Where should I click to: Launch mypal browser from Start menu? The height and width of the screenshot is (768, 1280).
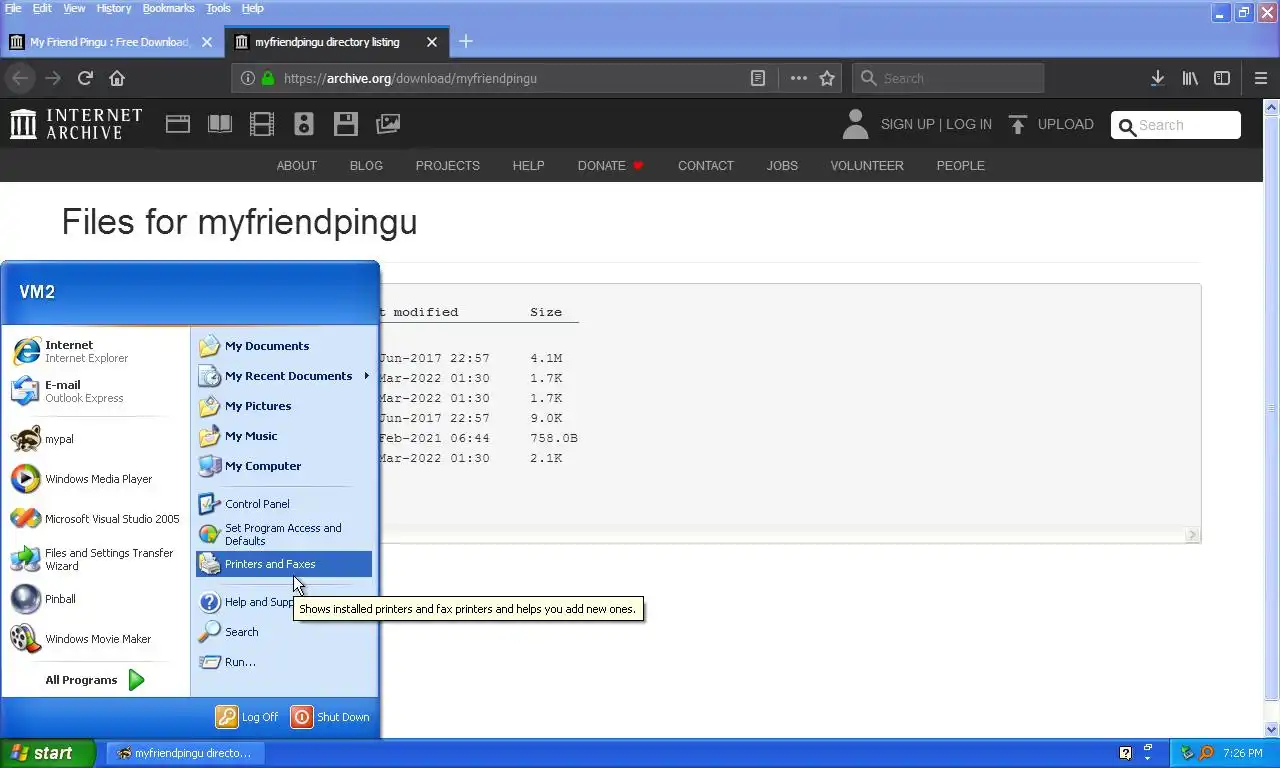pyautogui.click(x=96, y=439)
